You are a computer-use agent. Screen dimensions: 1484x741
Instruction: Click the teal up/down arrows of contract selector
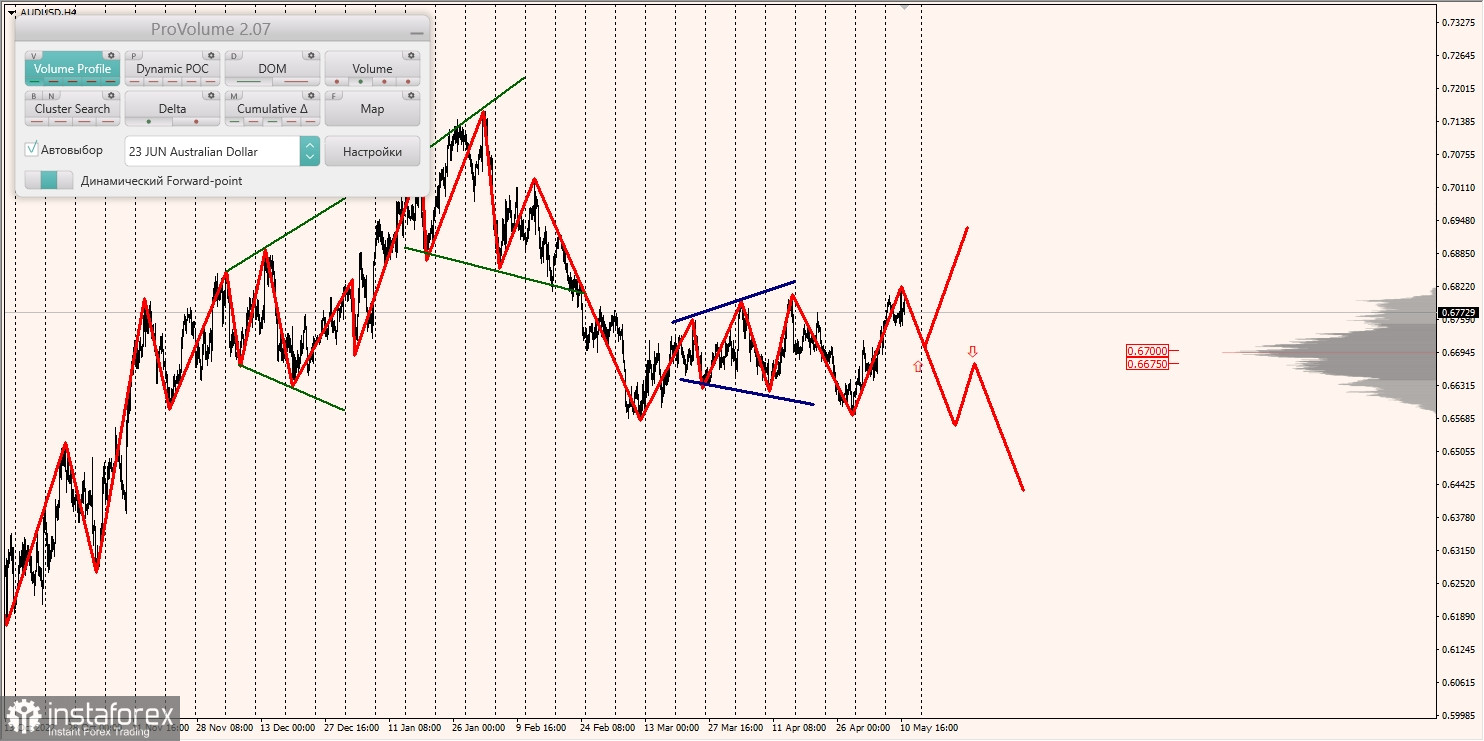[310, 151]
